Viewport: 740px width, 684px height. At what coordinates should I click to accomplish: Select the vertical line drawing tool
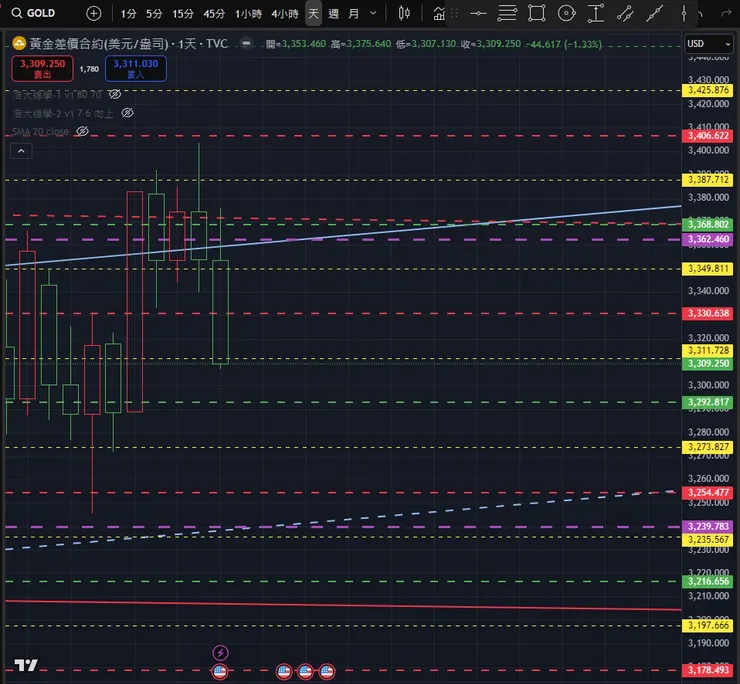pos(683,13)
